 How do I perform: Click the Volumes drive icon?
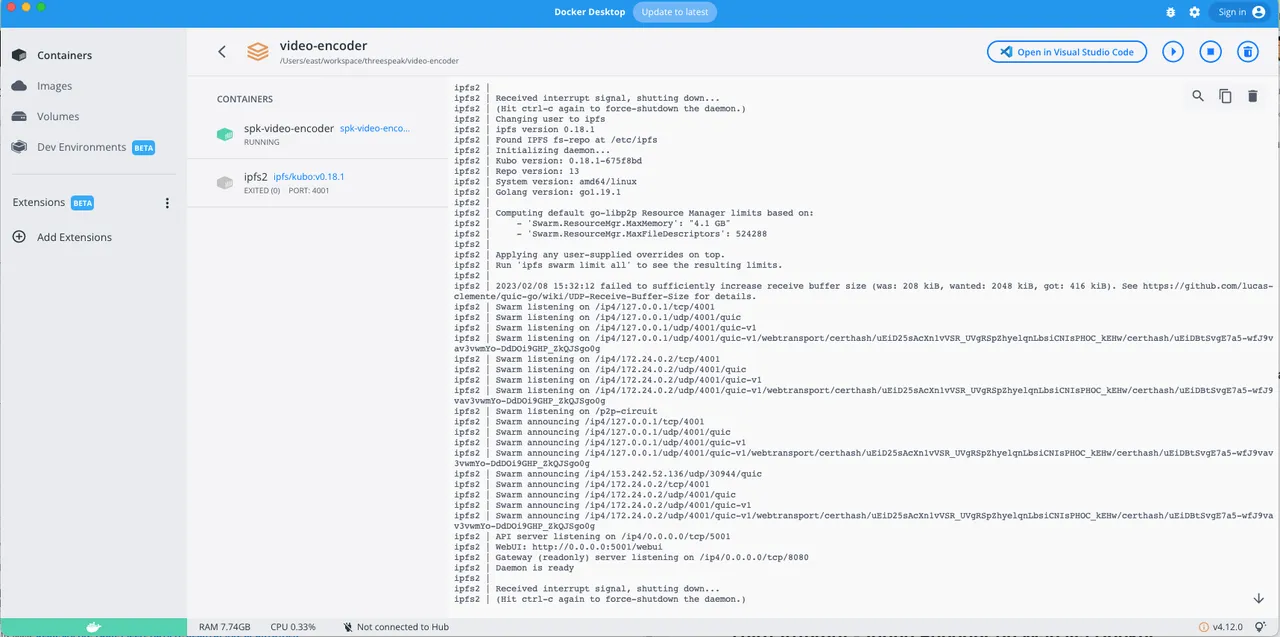click(19, 116)
